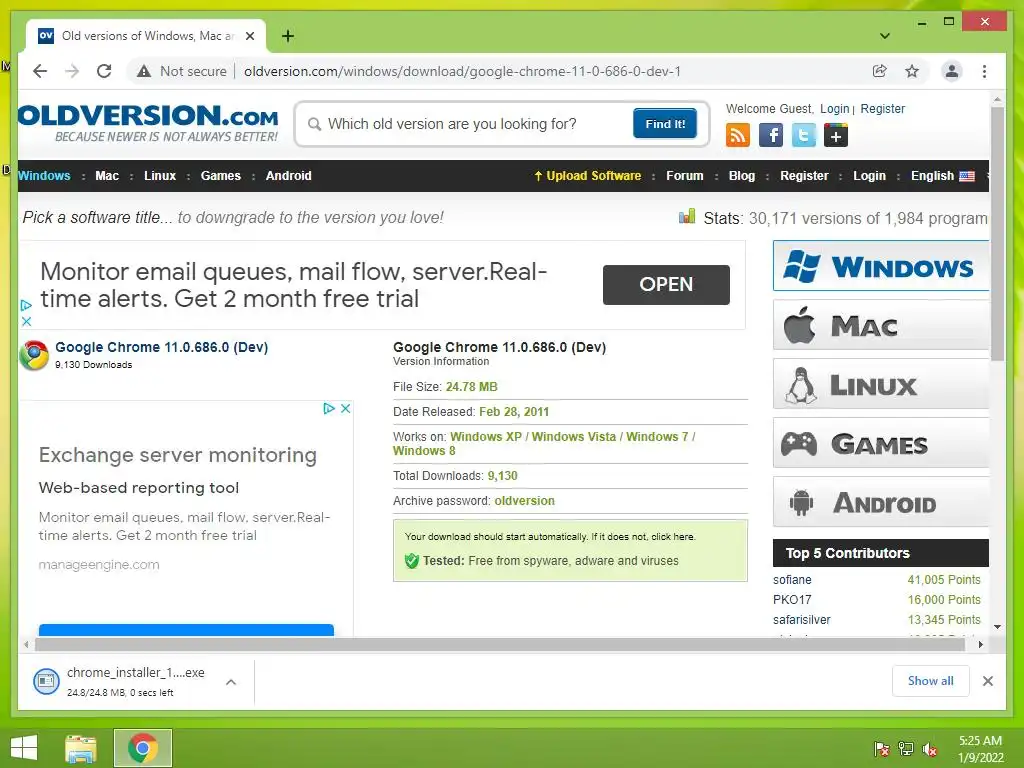Image resolution: width=1024 pixels, height=768 pixels.
Task: Click the black plus share icon
Action: point(836,135)
